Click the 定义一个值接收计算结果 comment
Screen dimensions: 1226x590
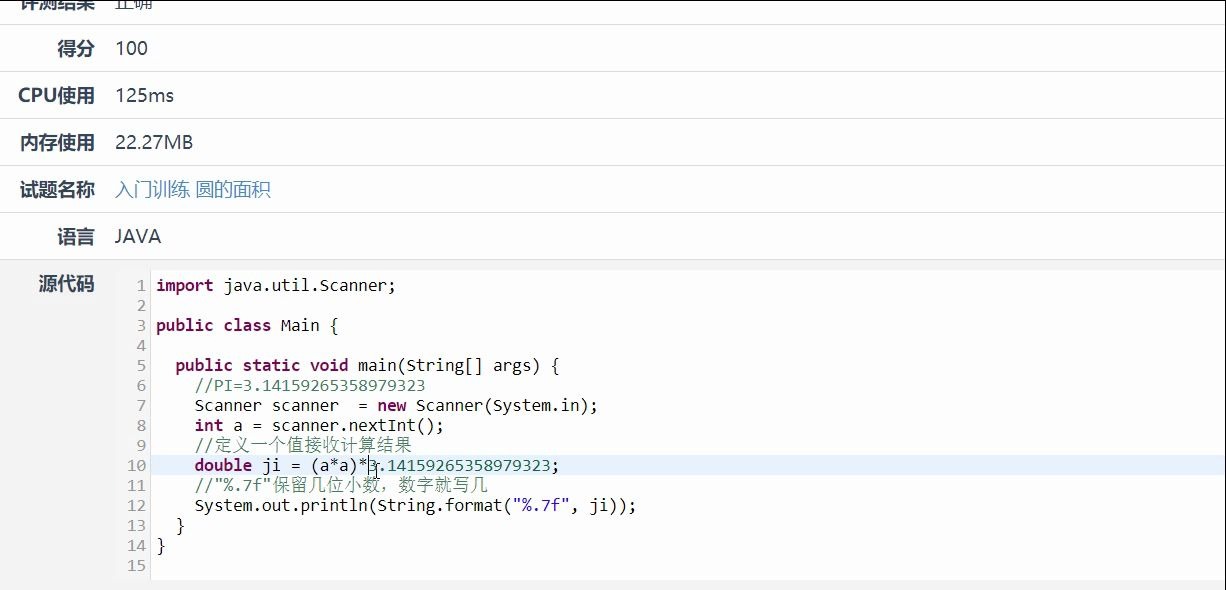click(x=303, y=446)
